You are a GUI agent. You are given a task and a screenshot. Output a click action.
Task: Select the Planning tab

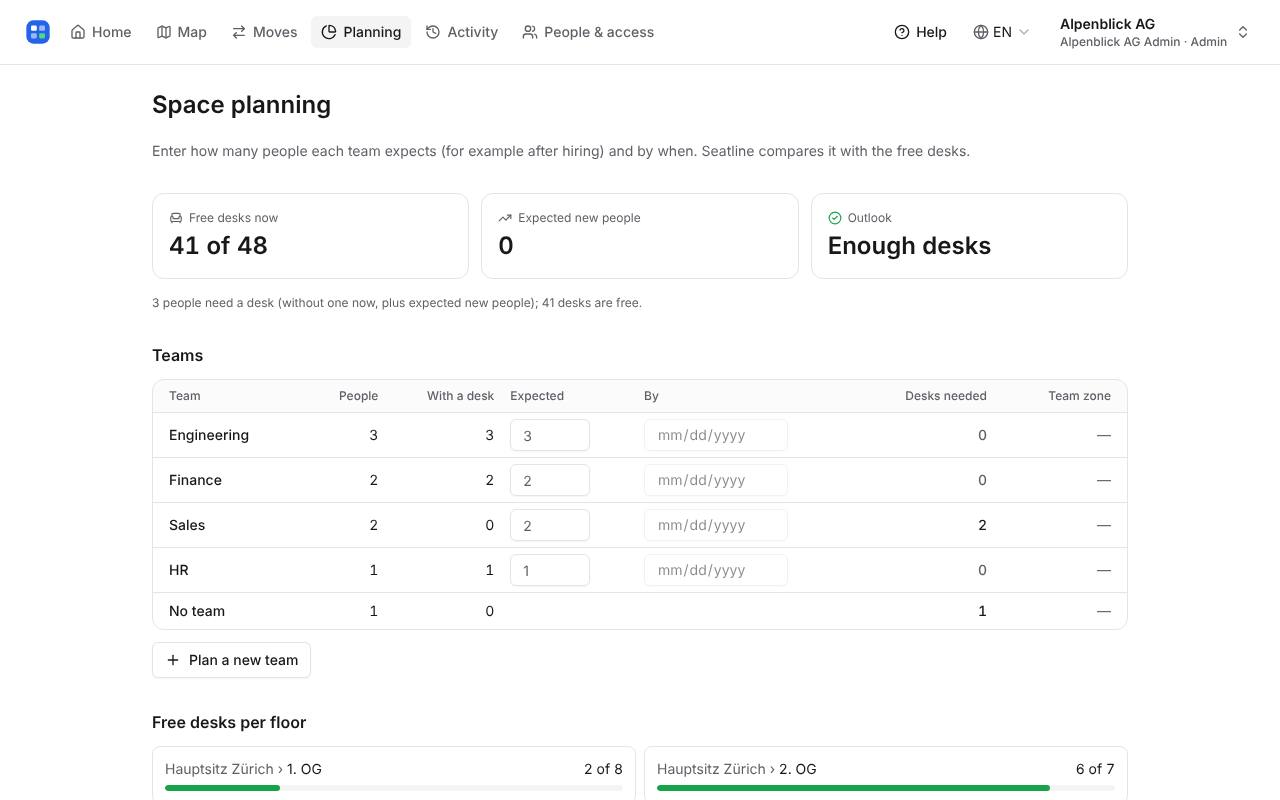pos(361,32)
